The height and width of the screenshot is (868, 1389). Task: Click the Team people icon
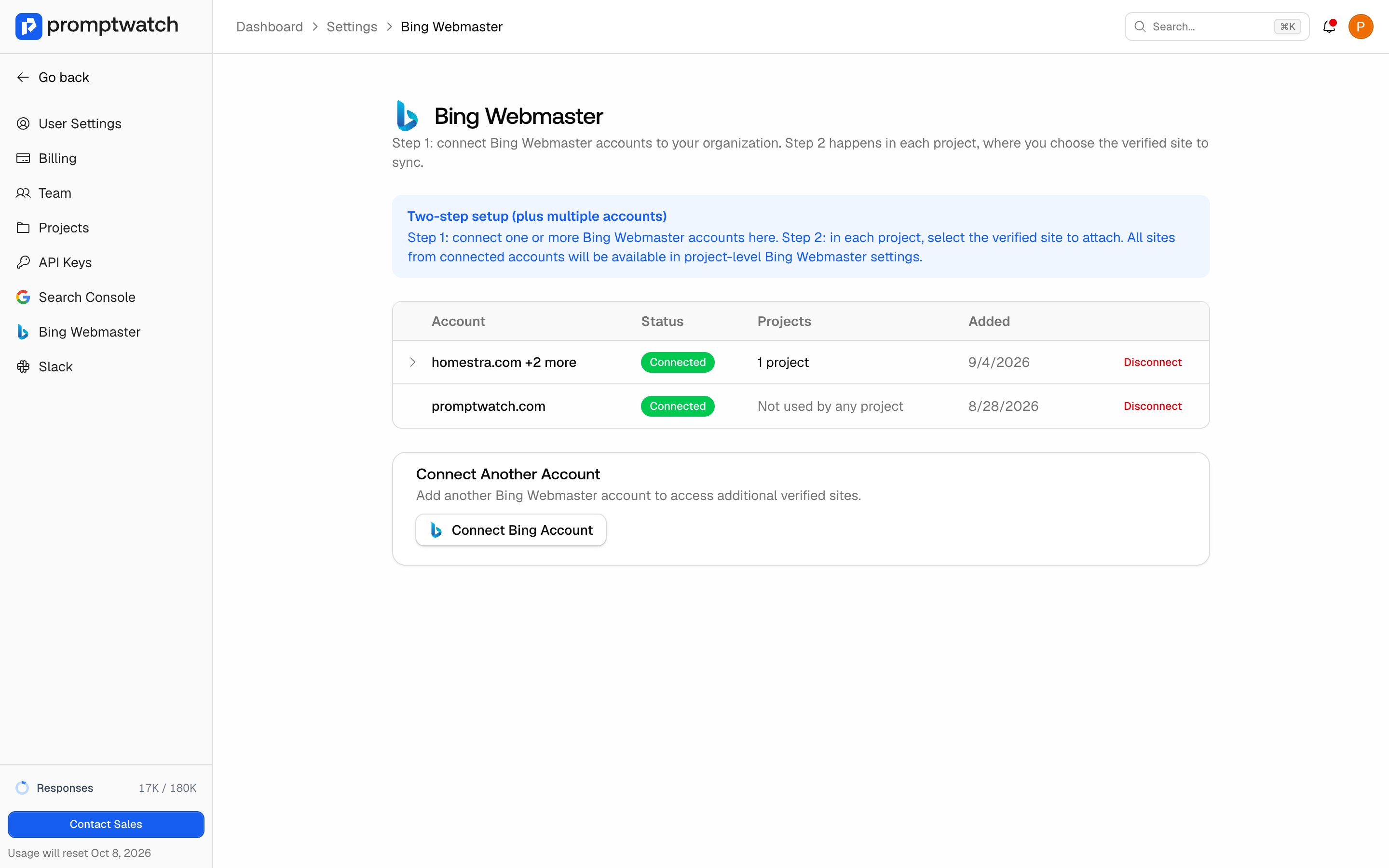pos(23,193)
